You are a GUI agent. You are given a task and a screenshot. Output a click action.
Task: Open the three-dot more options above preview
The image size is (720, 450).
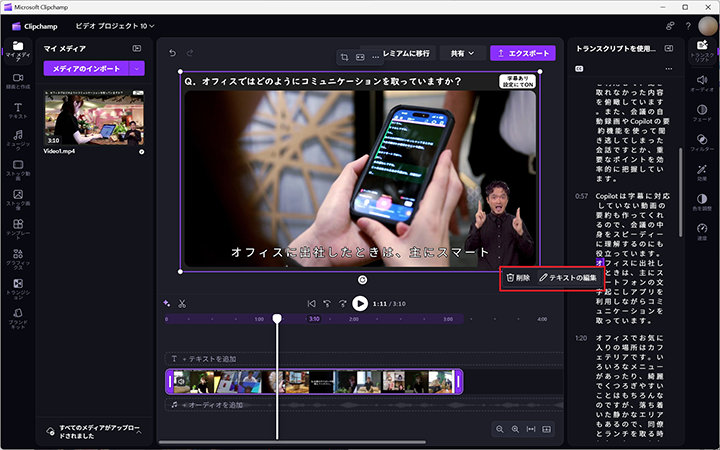point(376,57)
